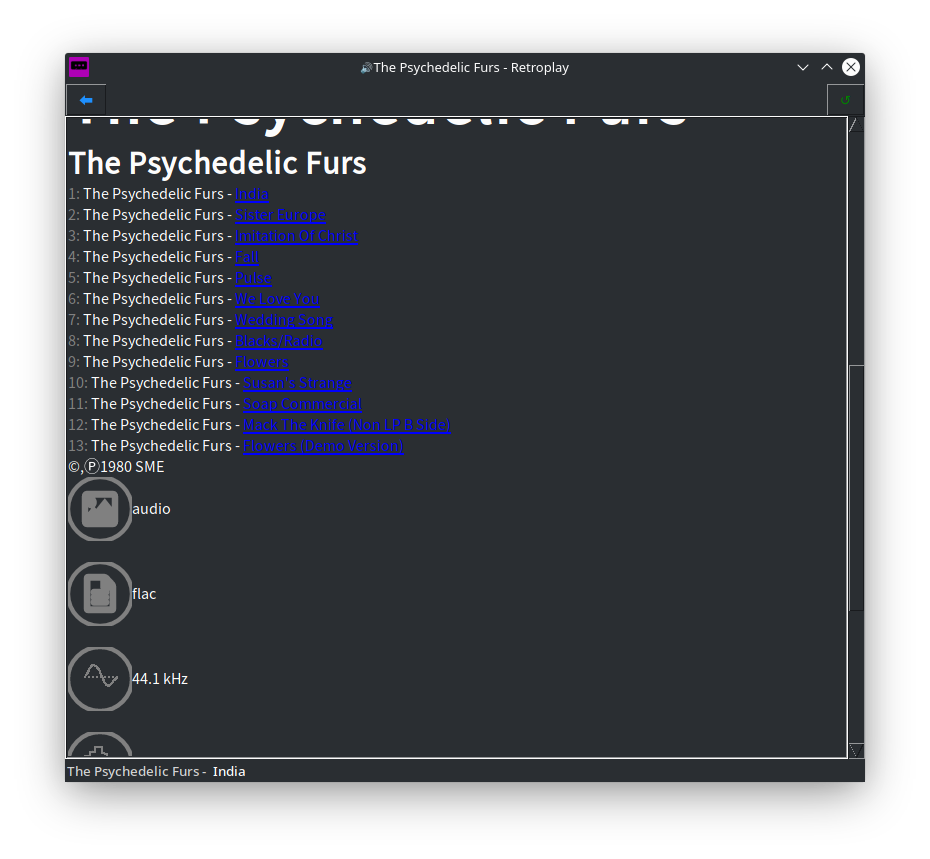Minimize the Retroplay window
Screen dimensions: 930x859
click(x=803, y=68)
